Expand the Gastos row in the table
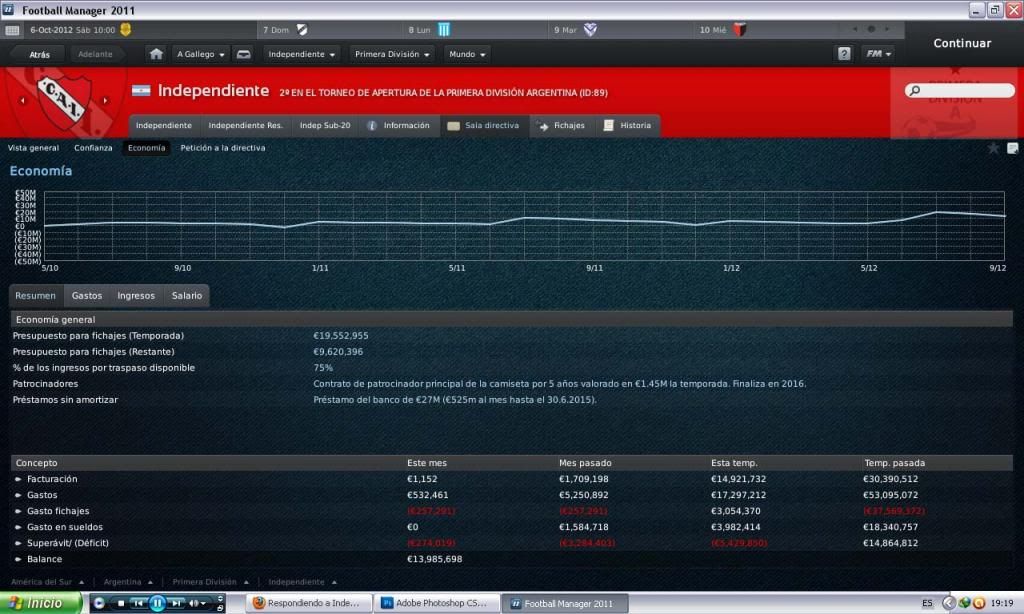Image resolution: width=1024 pixels, height=614 pixels. point(18,495)
